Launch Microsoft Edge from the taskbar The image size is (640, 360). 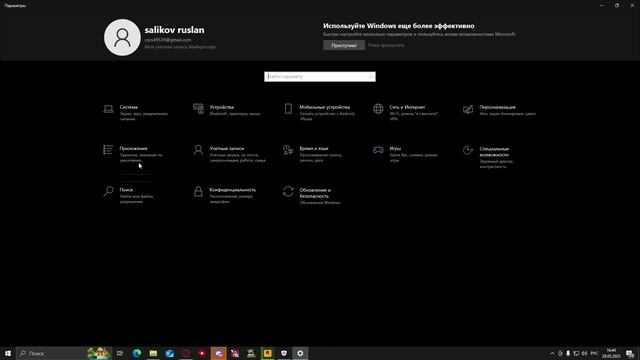(x=137, y=353)
